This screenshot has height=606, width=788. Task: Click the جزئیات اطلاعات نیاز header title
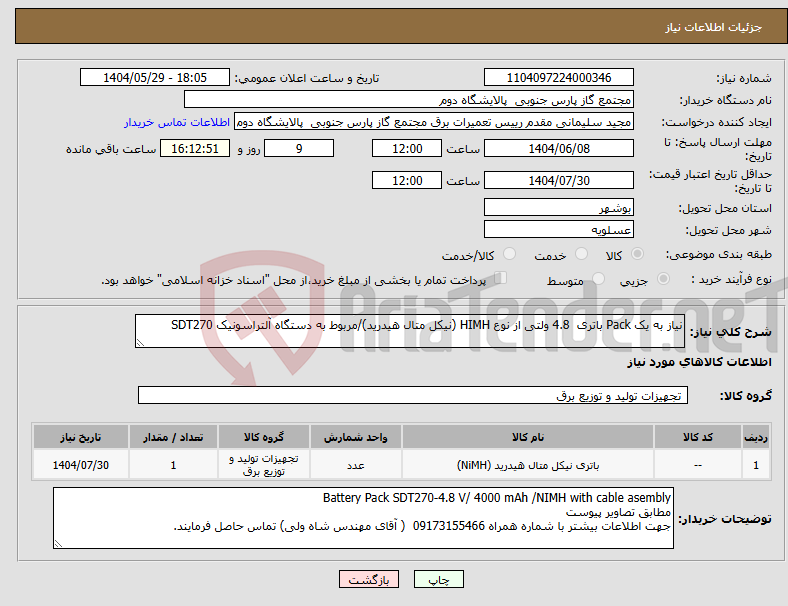tap(714, 27)
